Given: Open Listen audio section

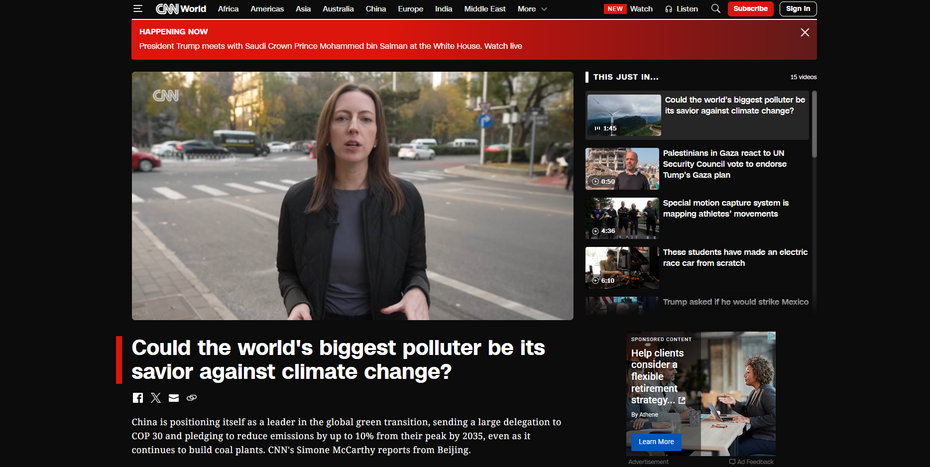Looking at the screenshot, I should 681,9.
